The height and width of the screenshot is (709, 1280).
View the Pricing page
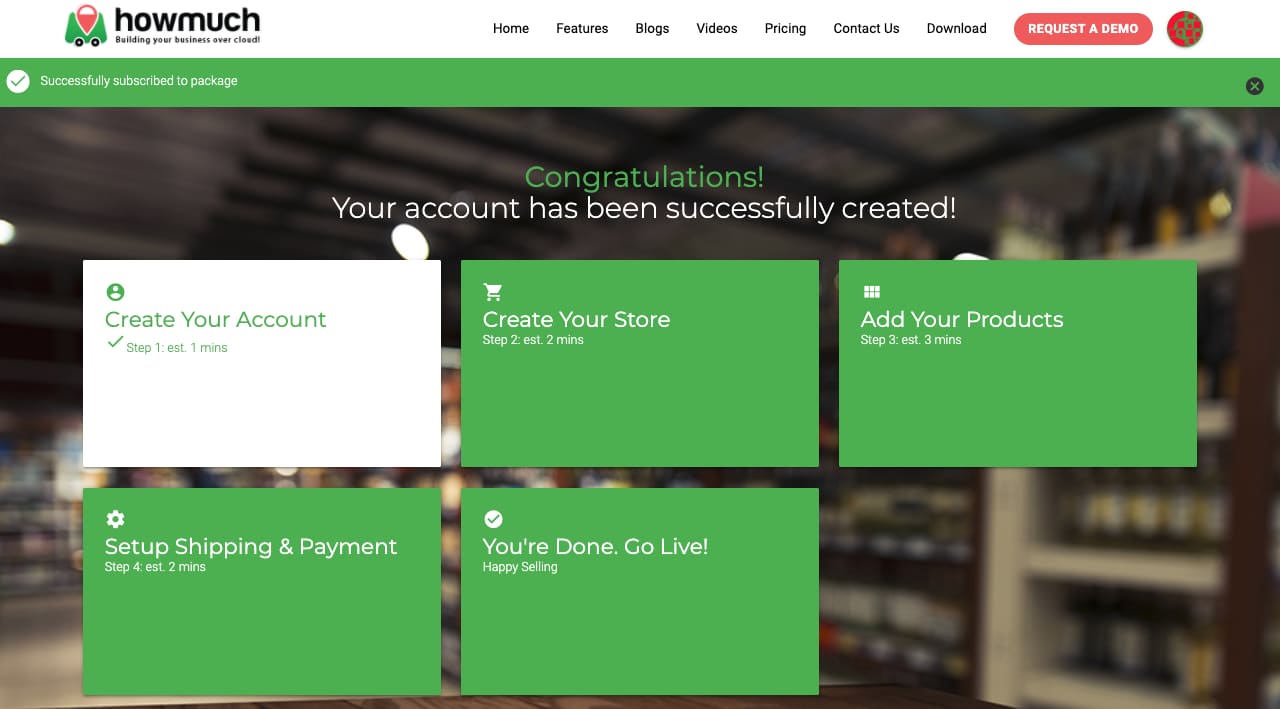785,28
